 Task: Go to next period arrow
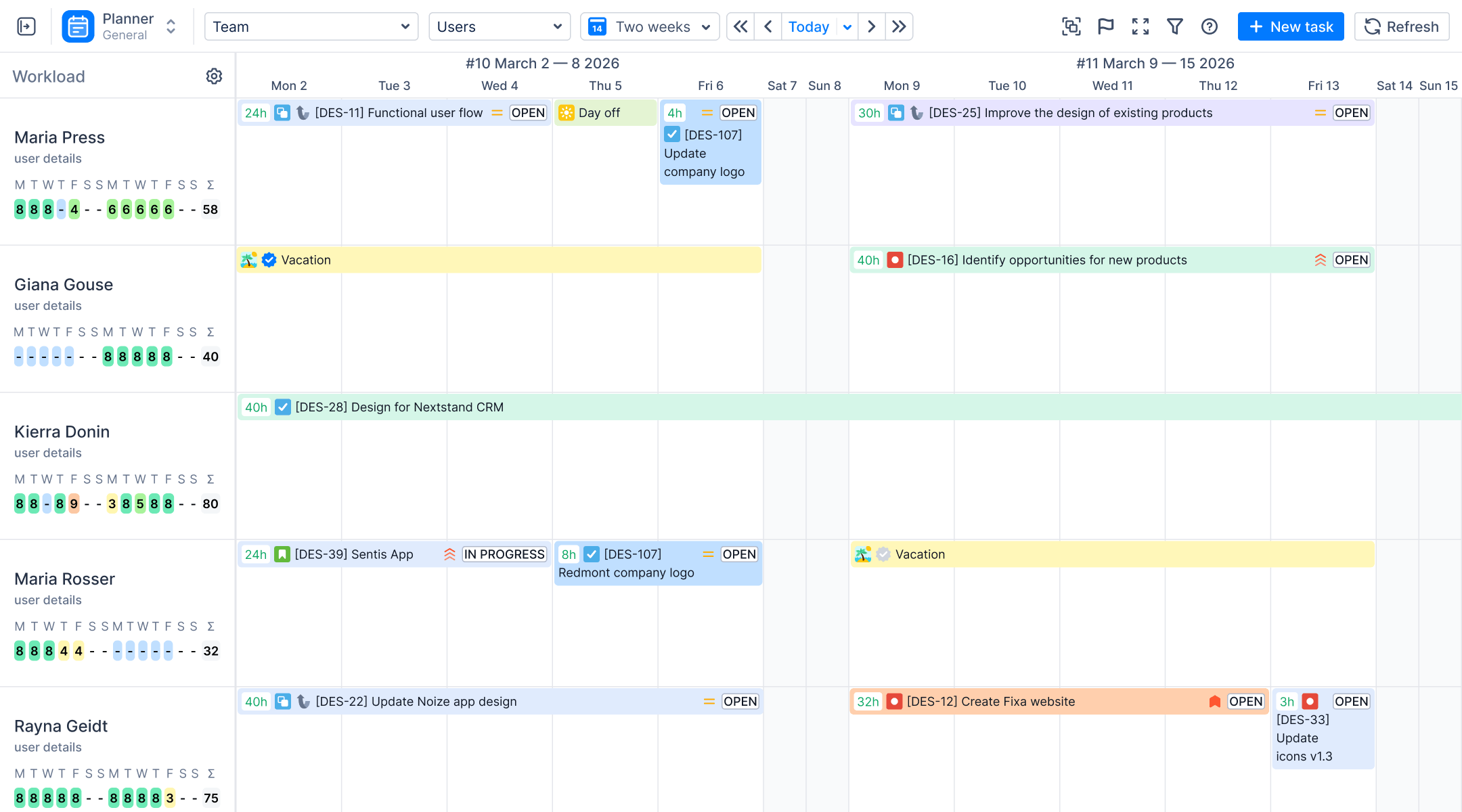tap(872, 26)
